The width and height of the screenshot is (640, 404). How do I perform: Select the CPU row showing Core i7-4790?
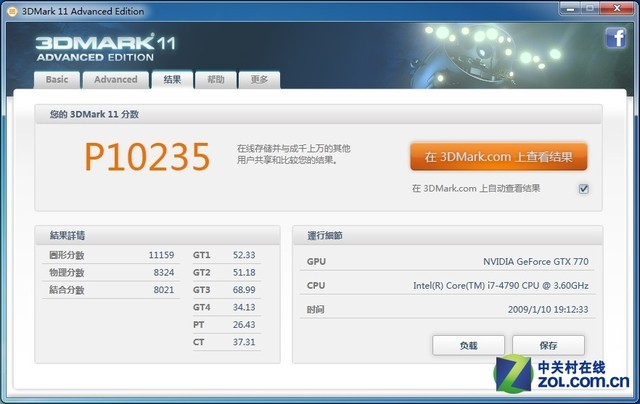[447, 286]
